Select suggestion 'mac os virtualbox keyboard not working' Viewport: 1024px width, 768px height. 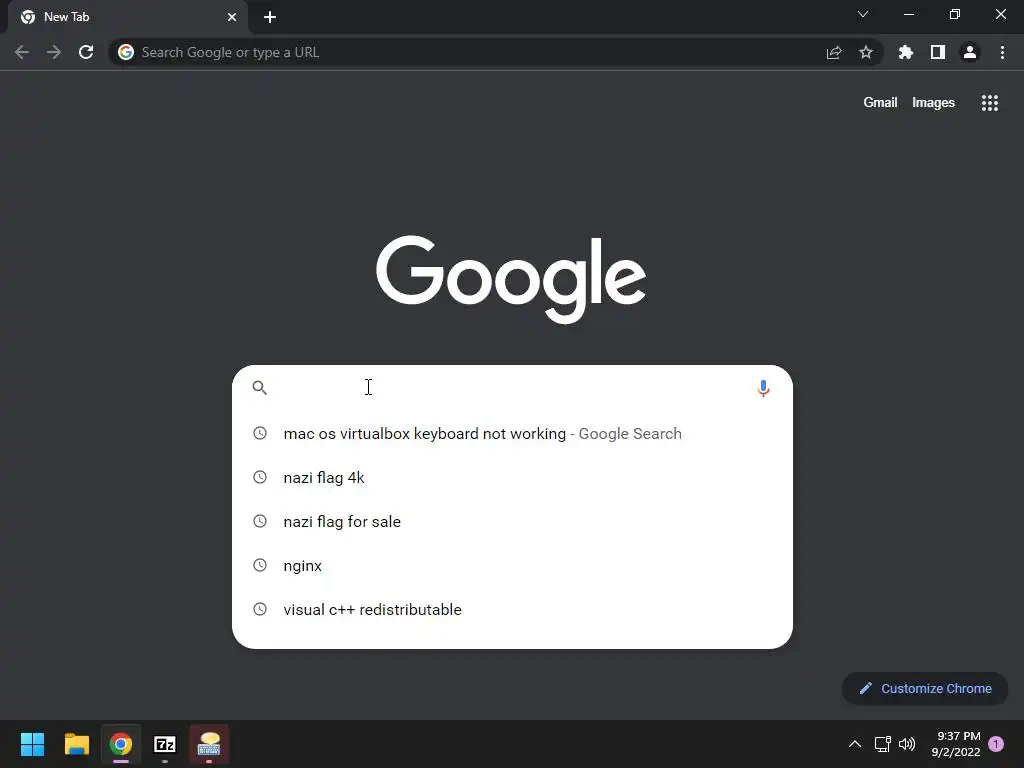pos(513,434)
